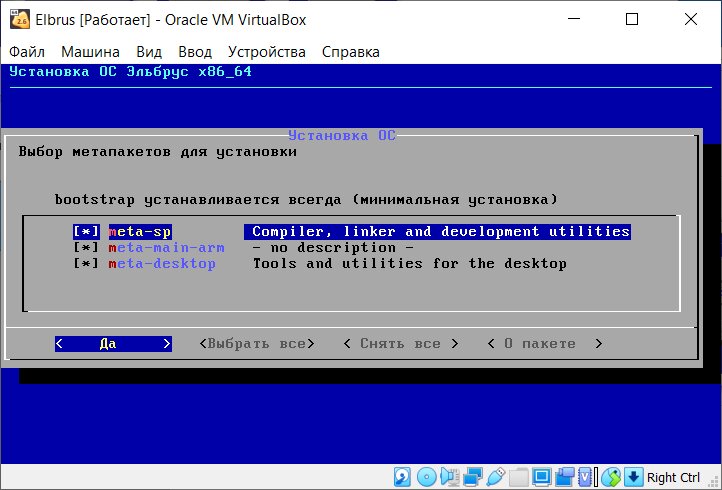Click the keyboard capture arrow icon
722x490 pixels.
click(x=634, y=477)
